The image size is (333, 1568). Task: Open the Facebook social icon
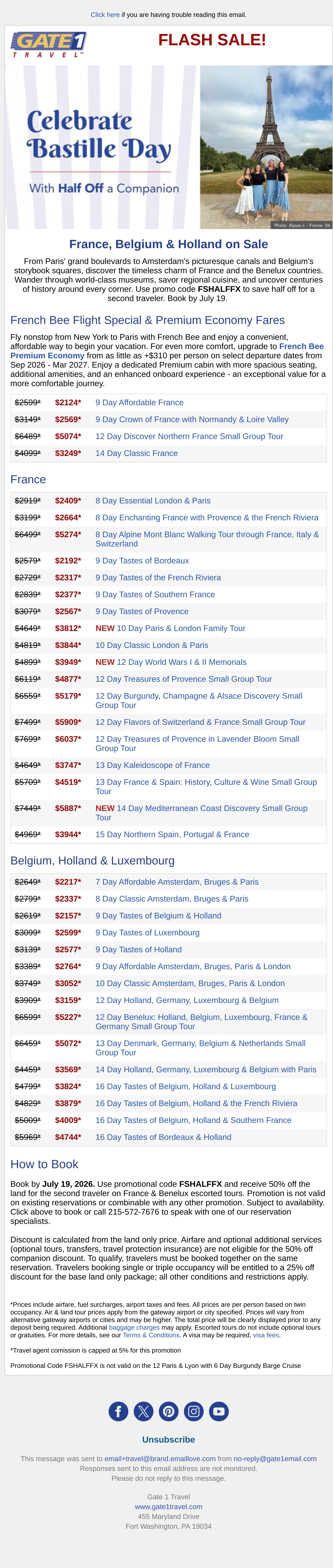tap(118, 1411)
